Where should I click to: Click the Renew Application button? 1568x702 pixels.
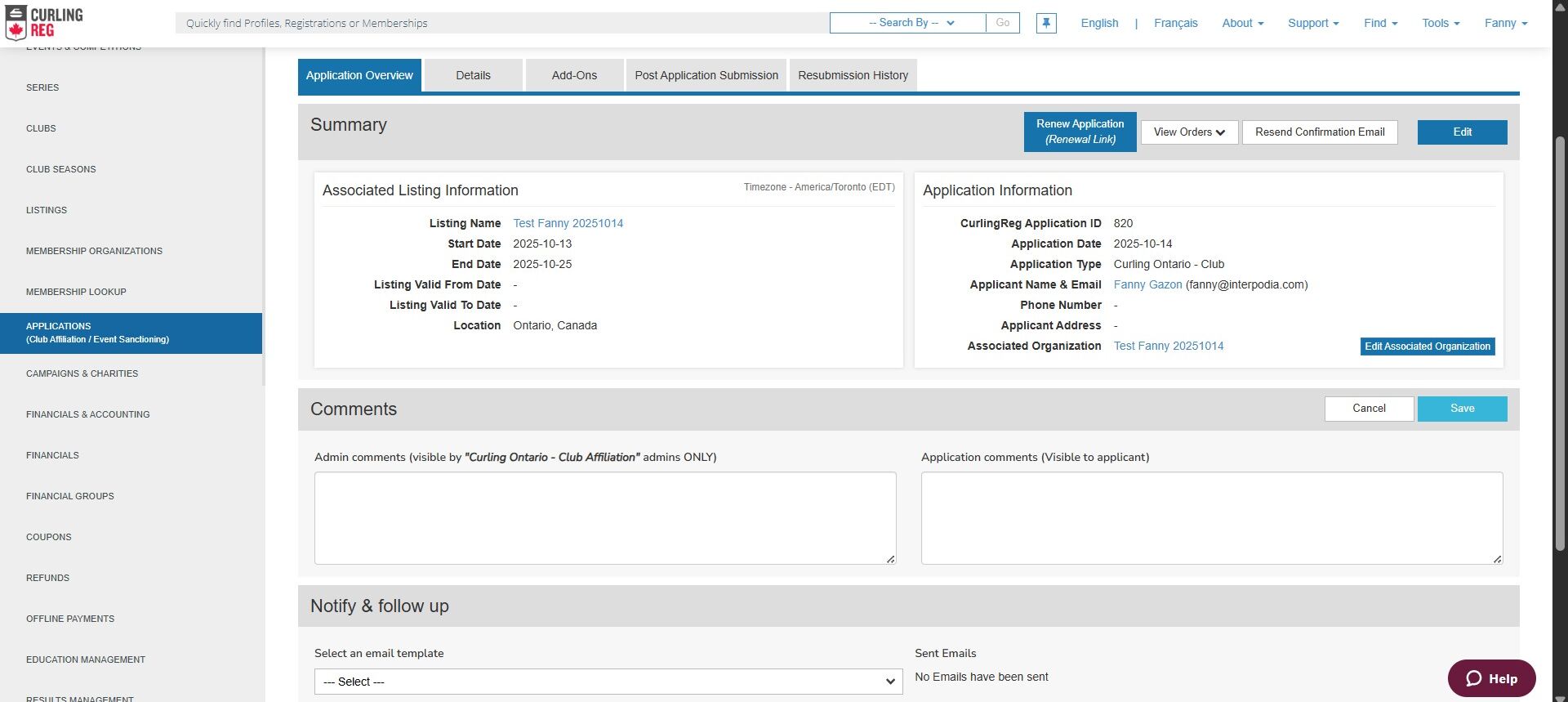click(1080, 132)
